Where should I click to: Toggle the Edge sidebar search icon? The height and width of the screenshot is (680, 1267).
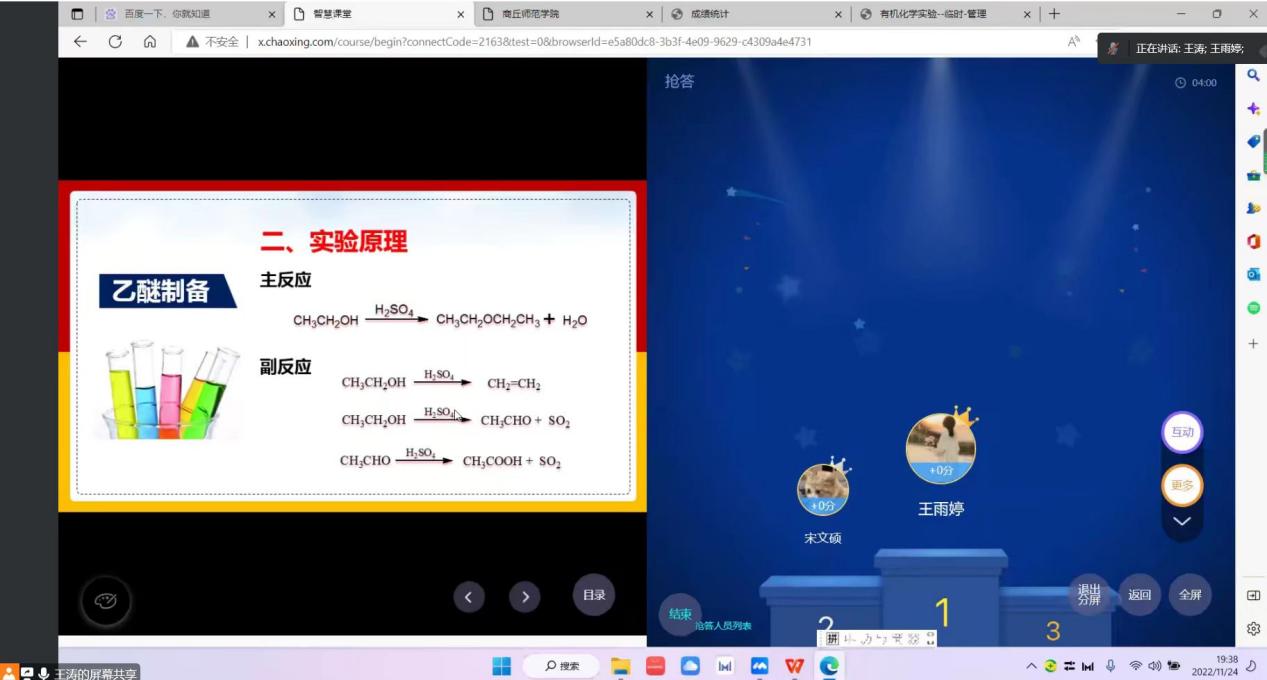[1253, 75]
